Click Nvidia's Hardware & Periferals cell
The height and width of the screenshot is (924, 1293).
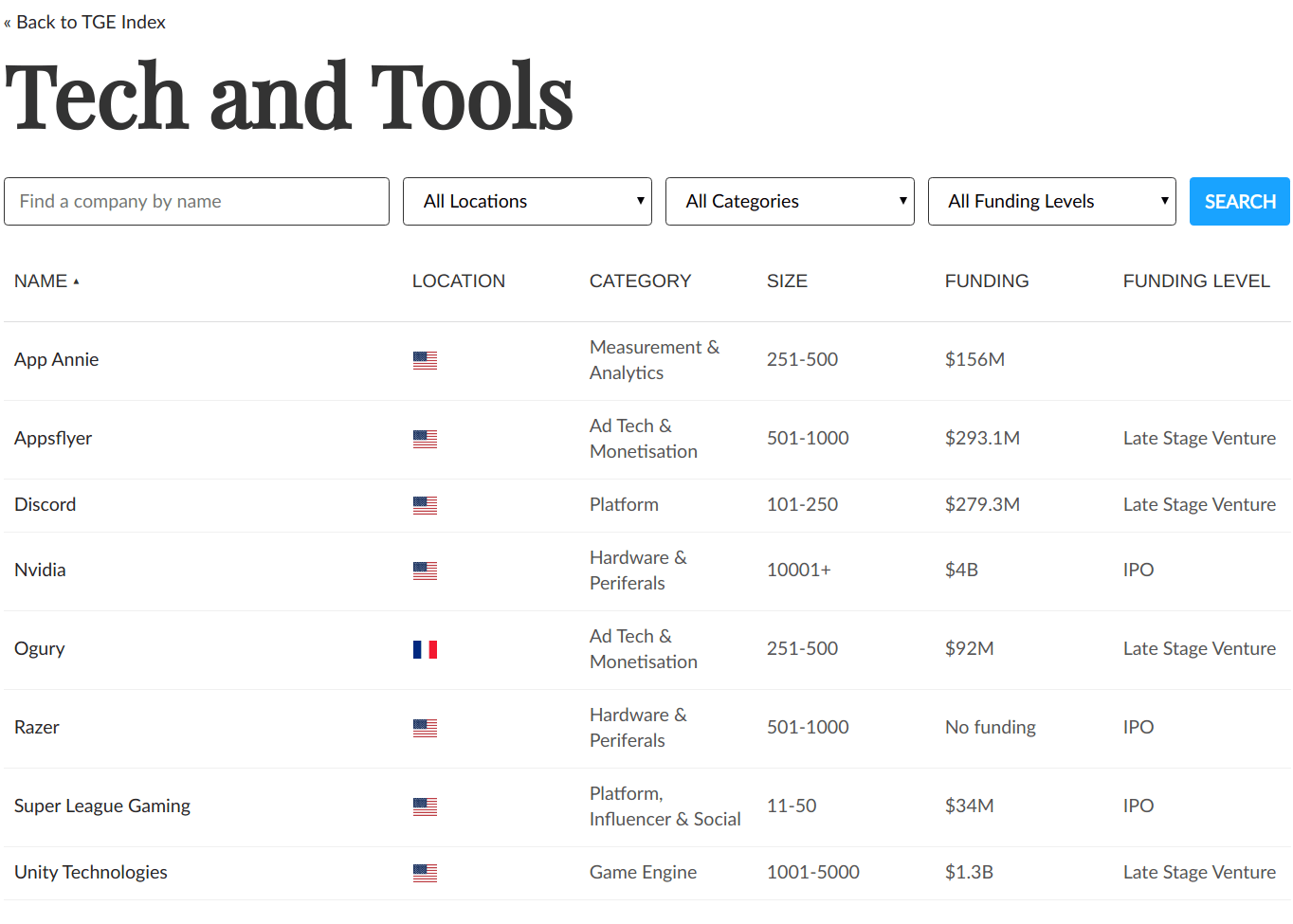(x=638, y=571)
